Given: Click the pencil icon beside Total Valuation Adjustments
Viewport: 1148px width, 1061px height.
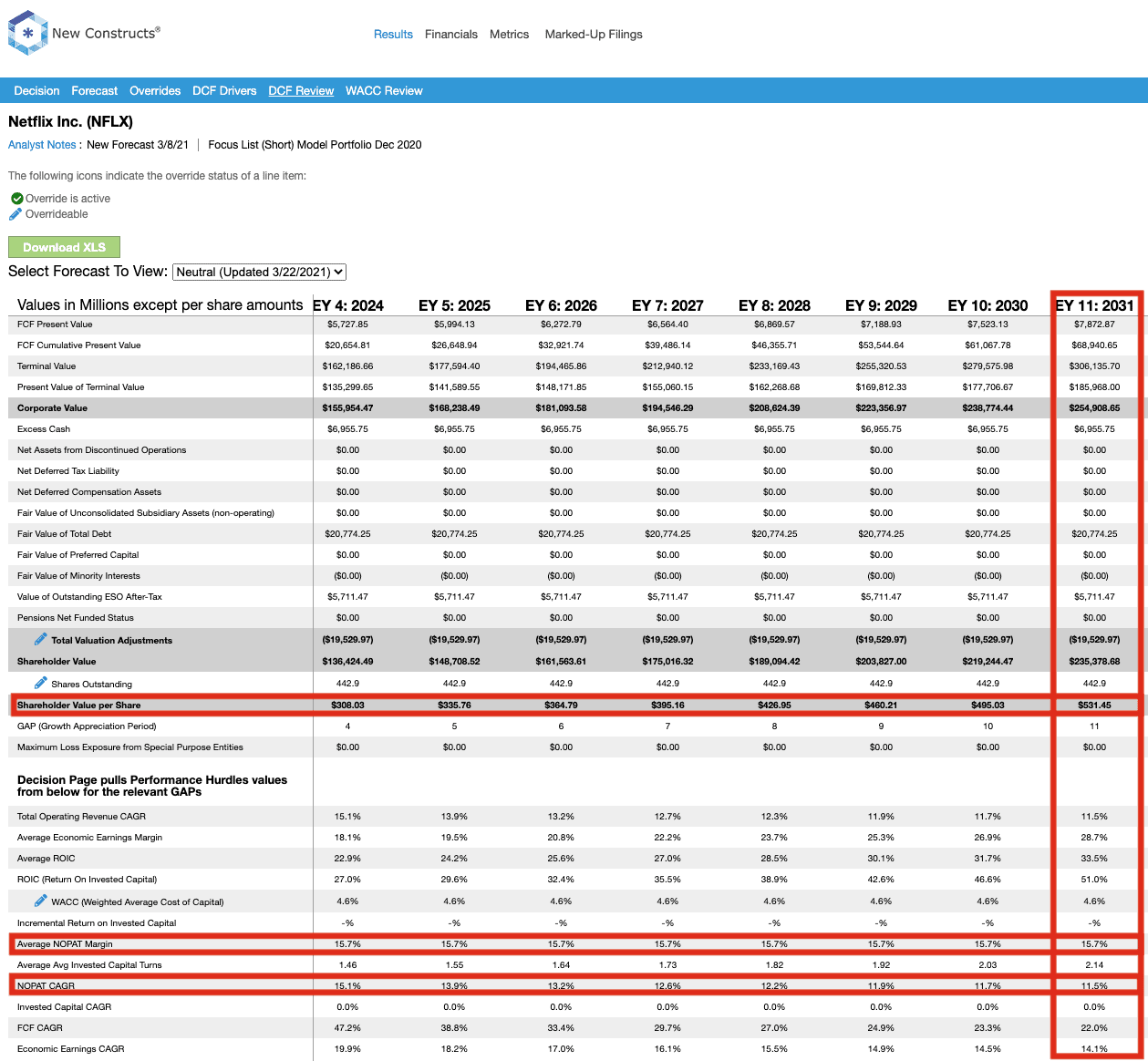Looking at the screenshot, I should point(41,639).
